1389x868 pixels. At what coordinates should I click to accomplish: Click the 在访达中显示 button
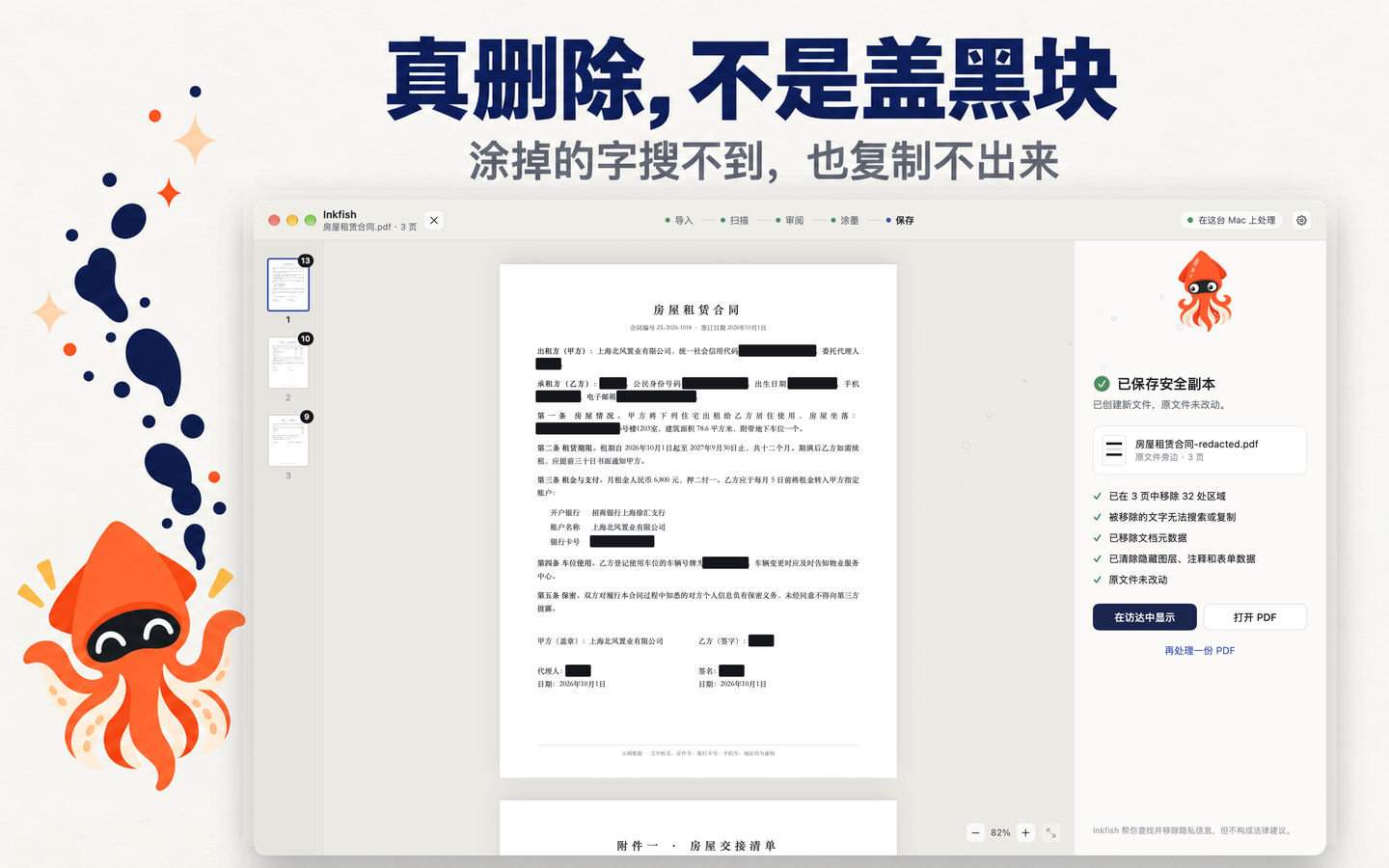click(x=1144, y=617)
